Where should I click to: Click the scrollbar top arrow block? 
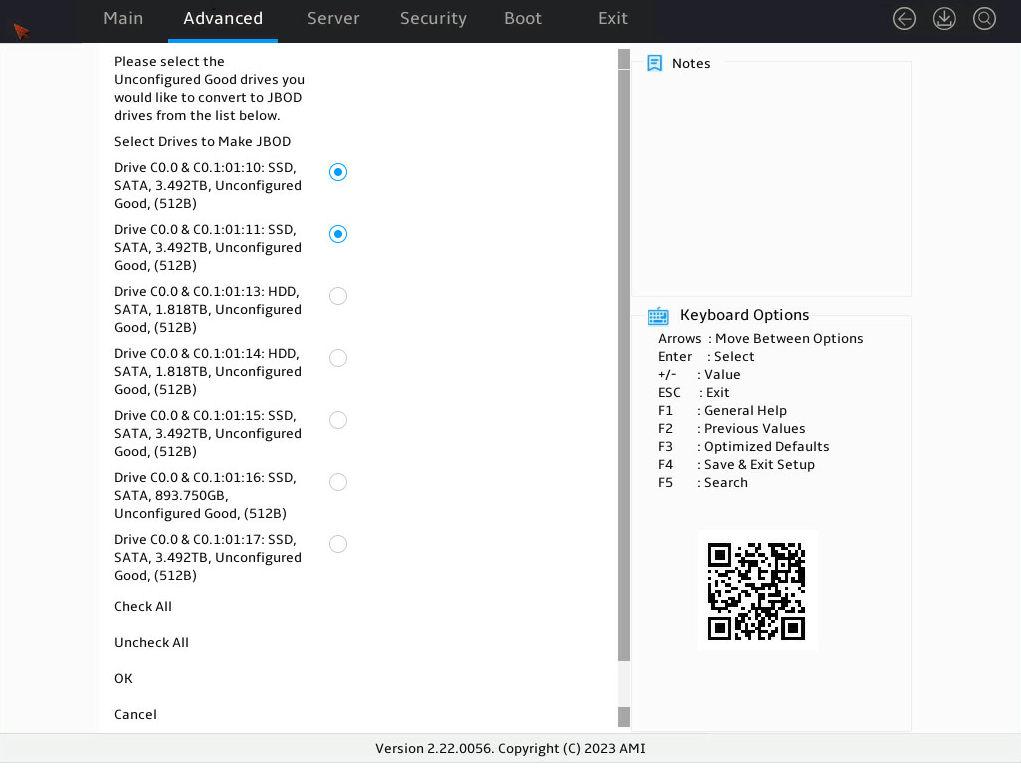point(624,59)
